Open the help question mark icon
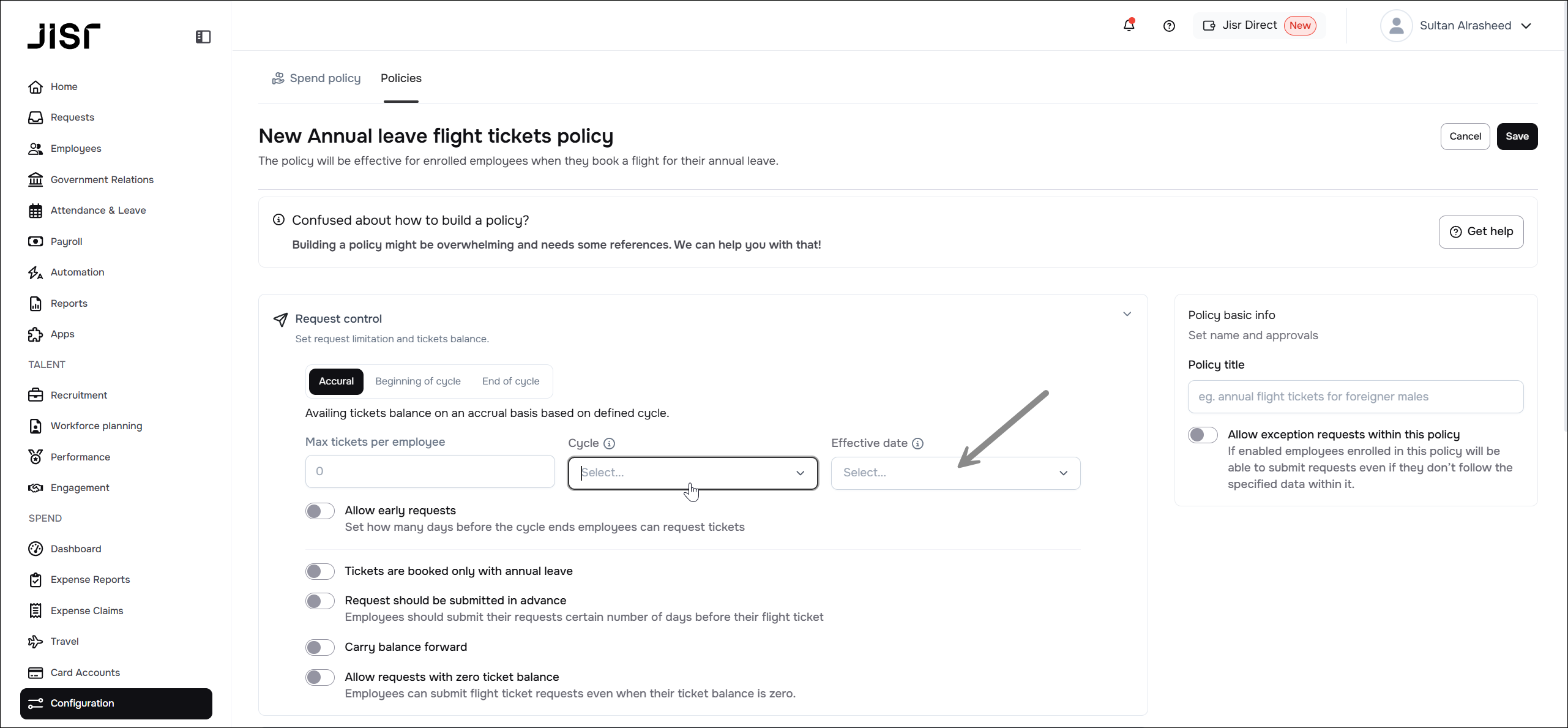Viewport: 1568px width, 728px height. [1169, 26]
